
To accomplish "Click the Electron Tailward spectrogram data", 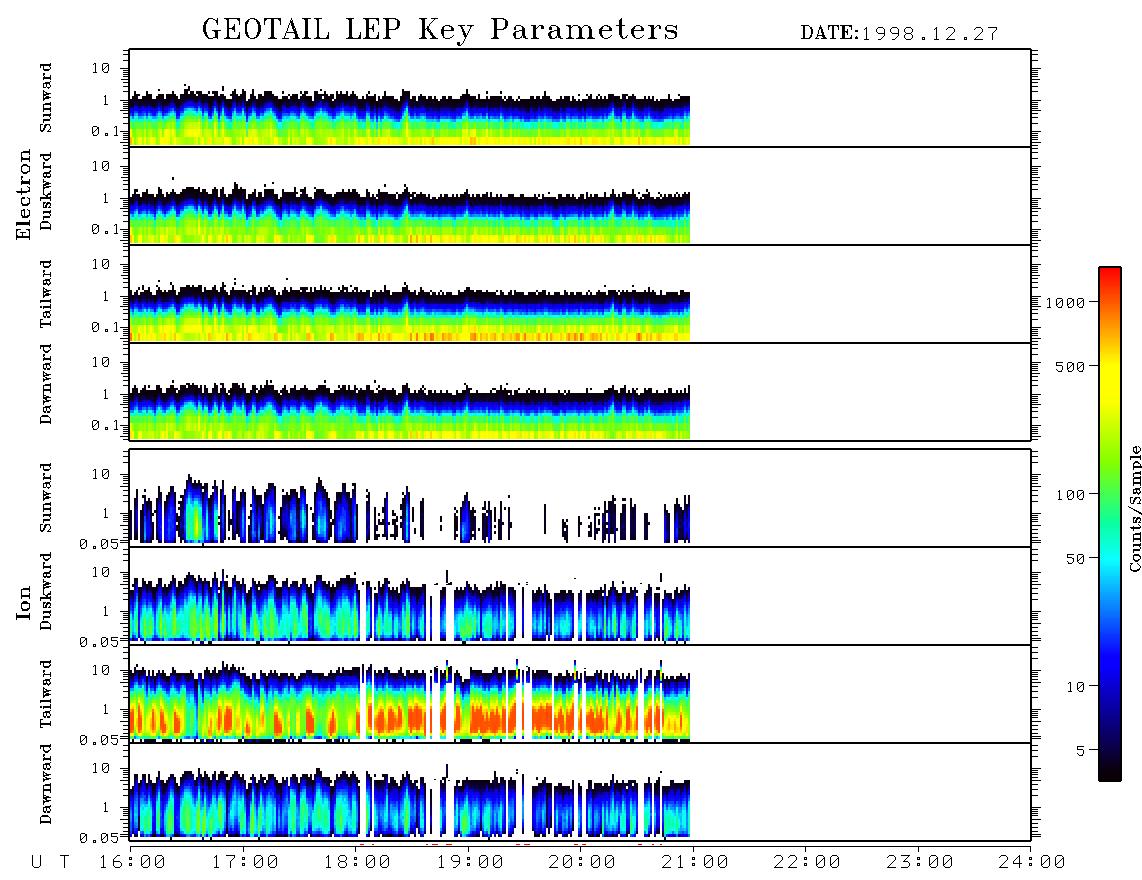I will pos(409,312).
